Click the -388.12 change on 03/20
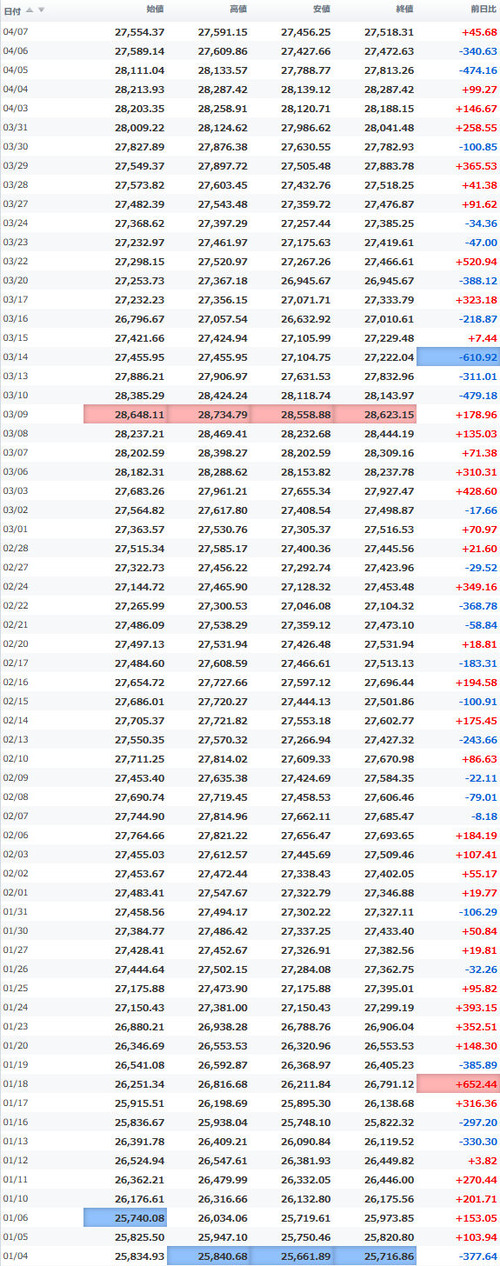The image size is (500, 1266). point(476,279)
